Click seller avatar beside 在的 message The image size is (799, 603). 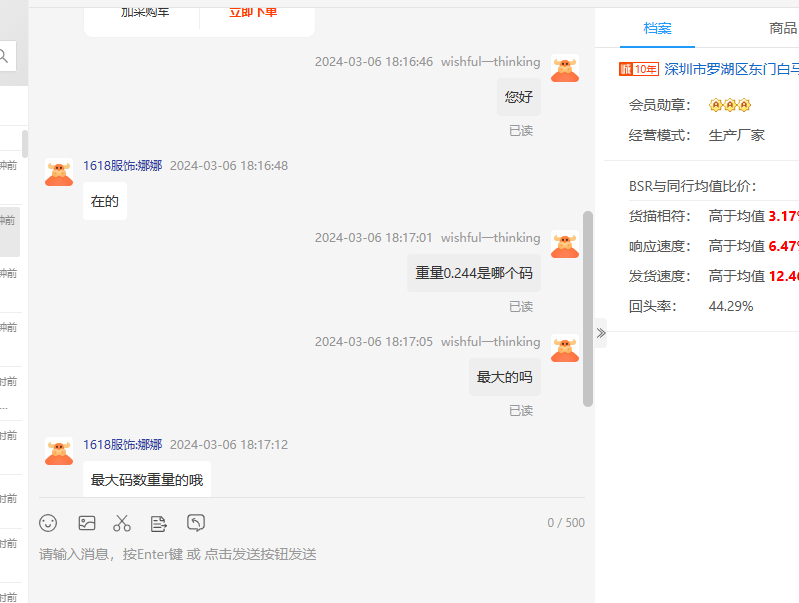pos(59,172)
